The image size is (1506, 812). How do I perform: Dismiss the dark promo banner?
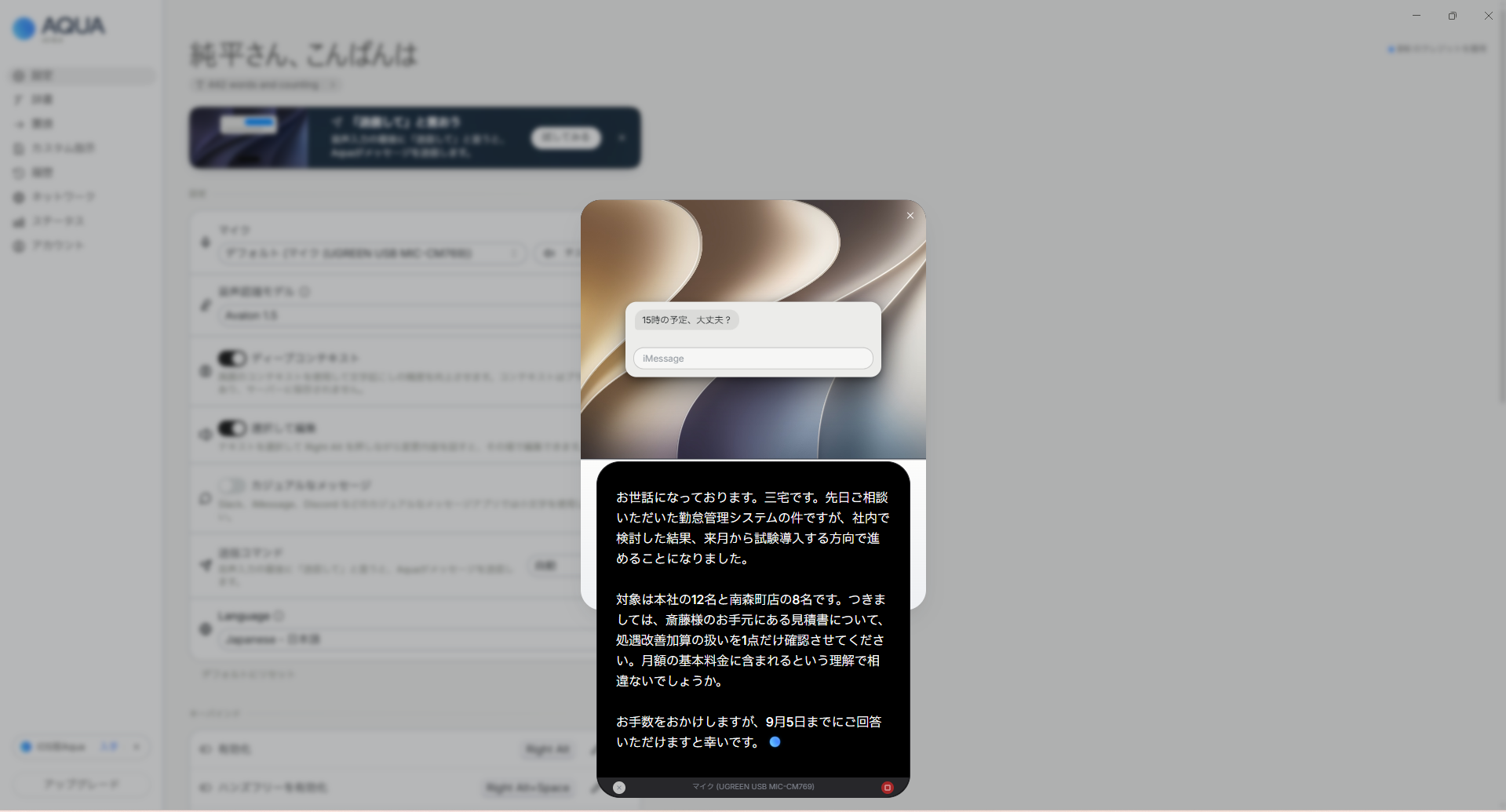(622, 137)
